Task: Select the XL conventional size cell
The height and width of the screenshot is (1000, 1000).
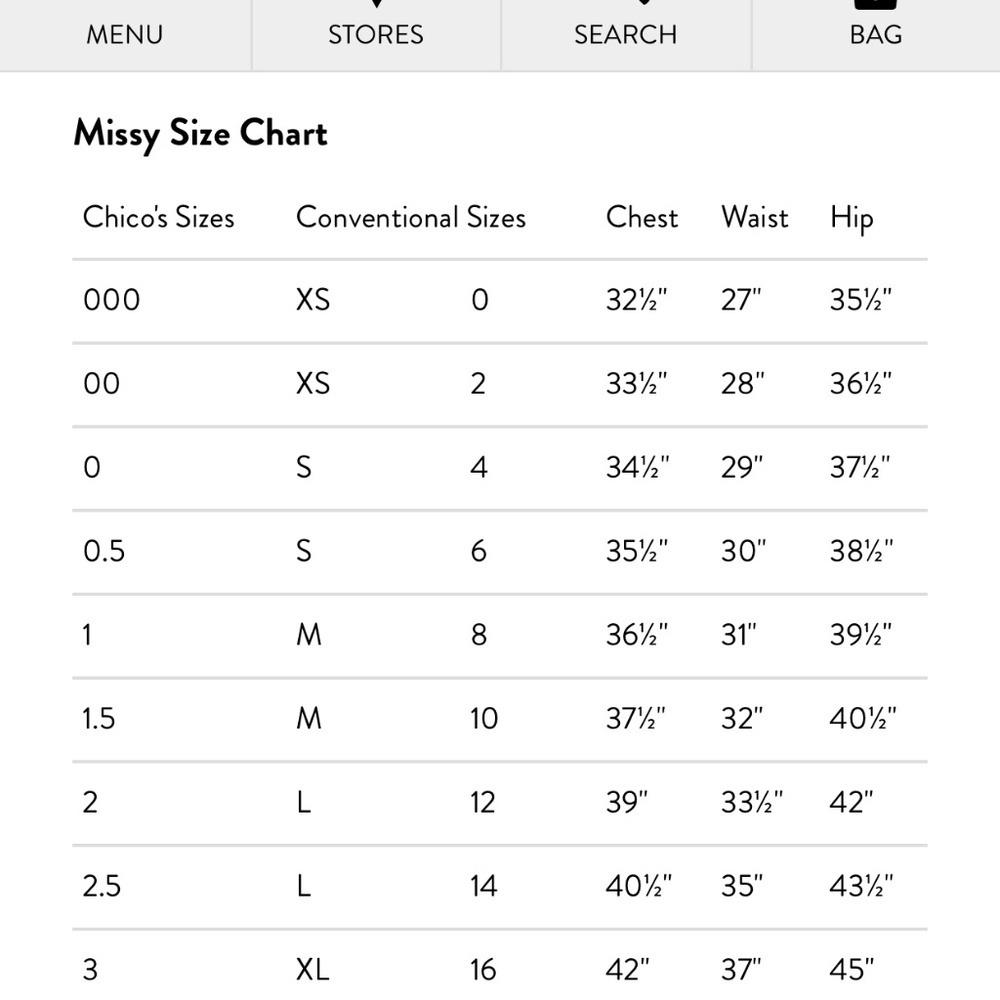Action: (312, 969)
